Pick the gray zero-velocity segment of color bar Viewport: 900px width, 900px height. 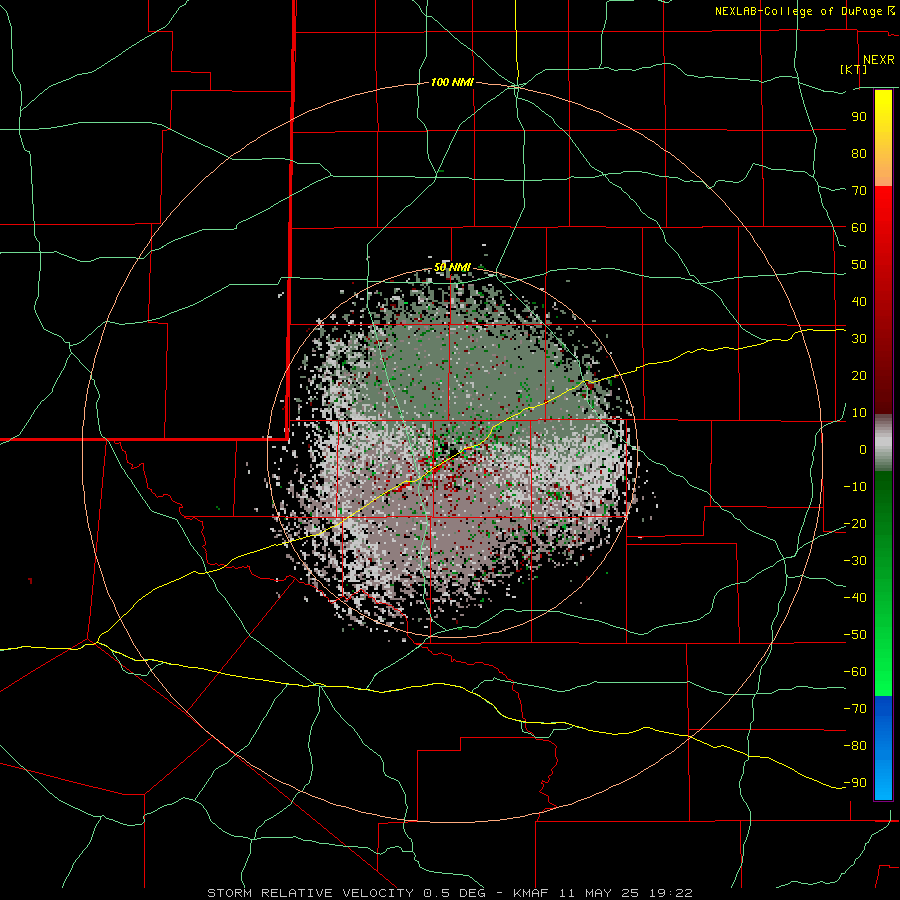pos(883,443)
